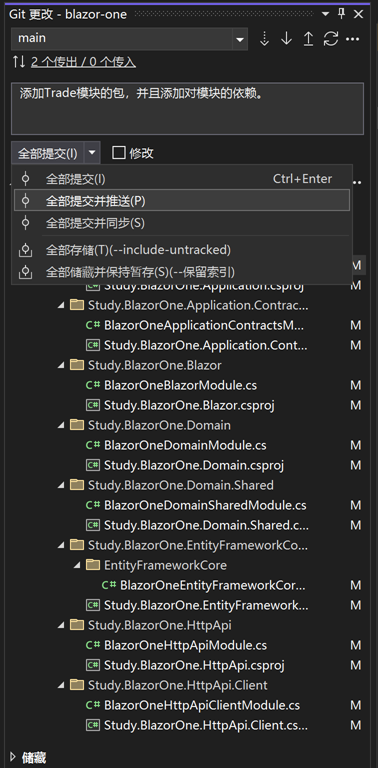Select BlazorOneDomainSharedModule.cs file

point(205,505)
